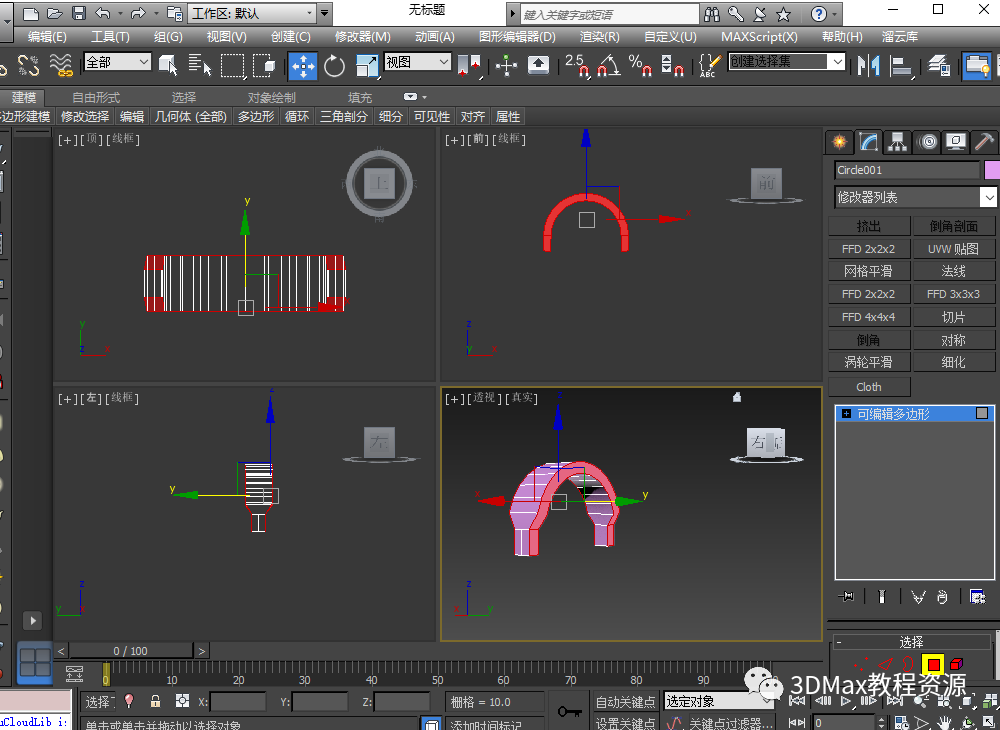Switch to the 自由形式 ribbon tab
This screenshot has width=1000, height=730.
(x=96, y=97)
